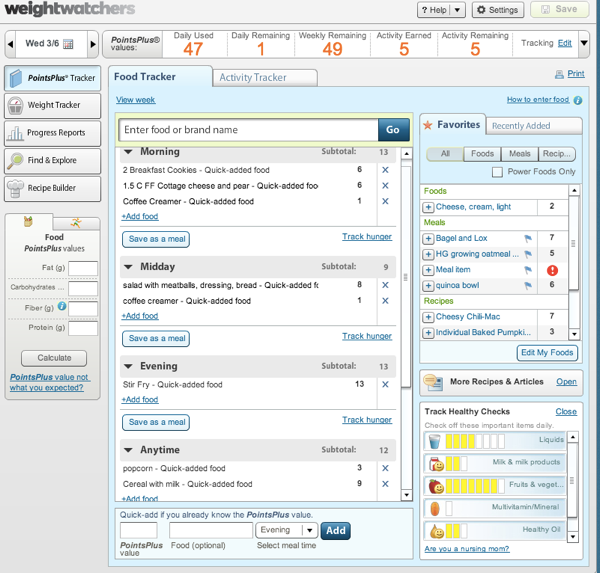
Task: Collapse the Morning section
Action: click(x=128, y=152)
